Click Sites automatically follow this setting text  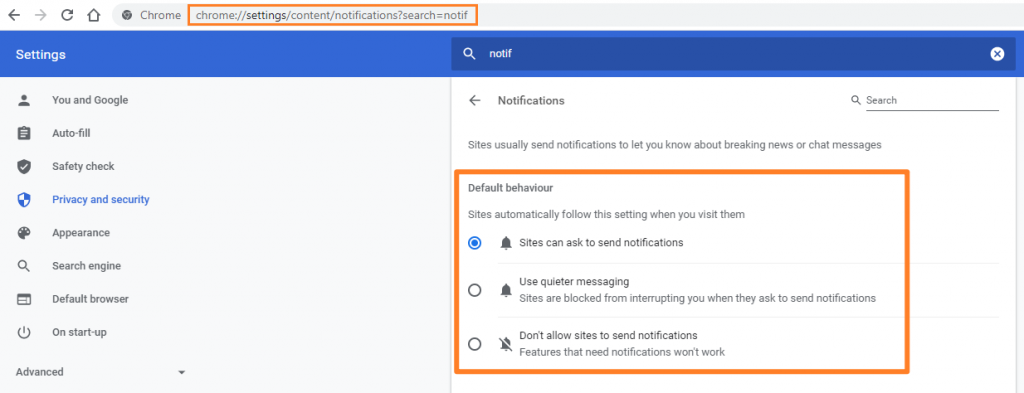tap(606, 214)
